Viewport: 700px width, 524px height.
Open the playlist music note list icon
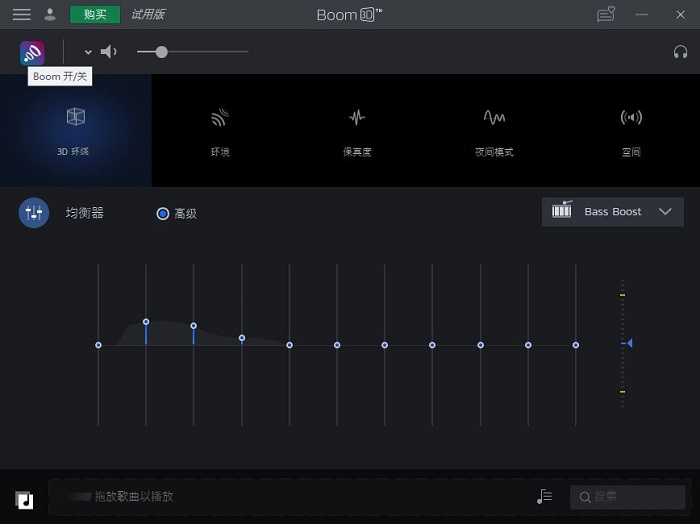coord(545,496)
